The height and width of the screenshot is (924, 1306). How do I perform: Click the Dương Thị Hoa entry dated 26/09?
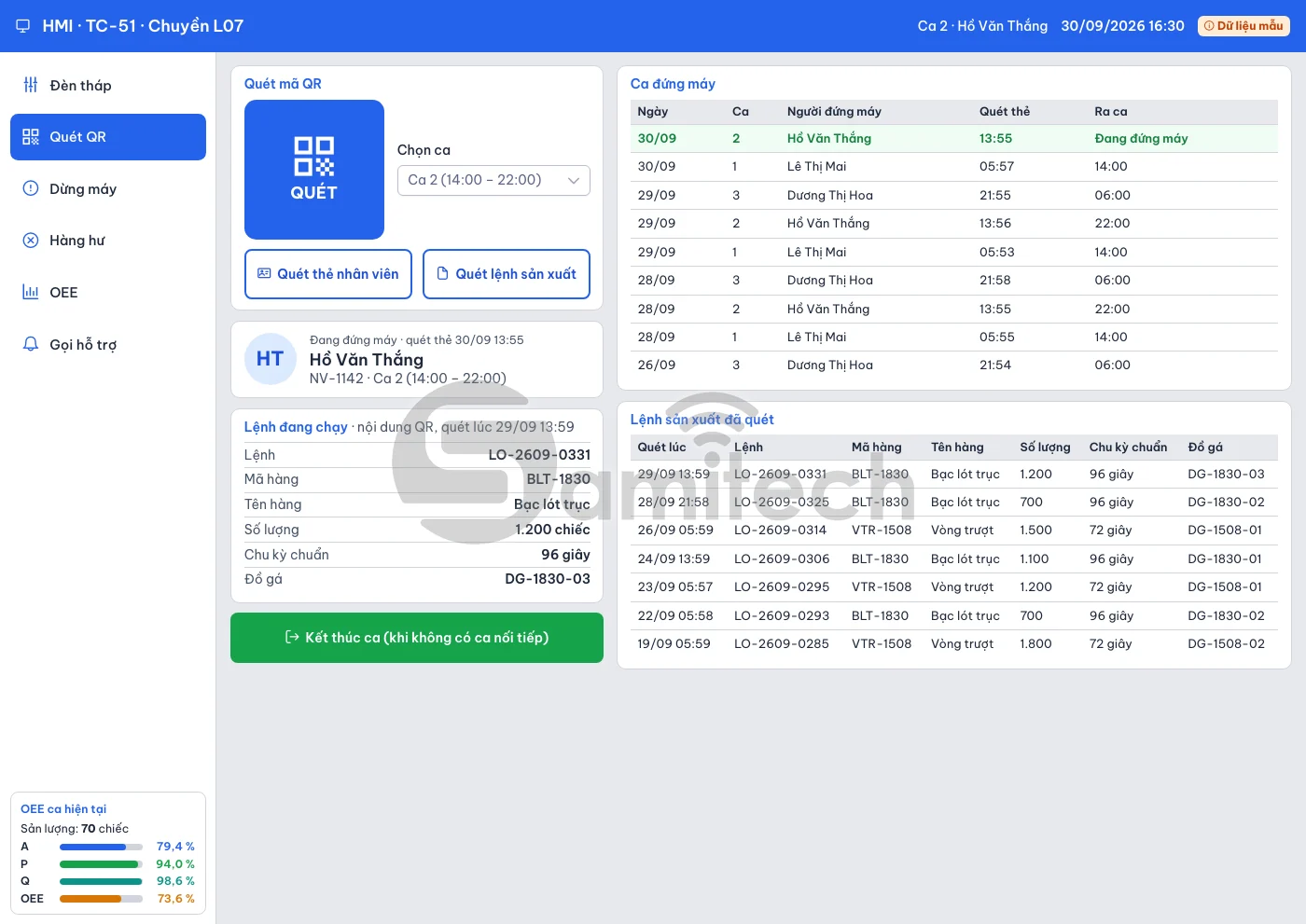coord(830,365)
